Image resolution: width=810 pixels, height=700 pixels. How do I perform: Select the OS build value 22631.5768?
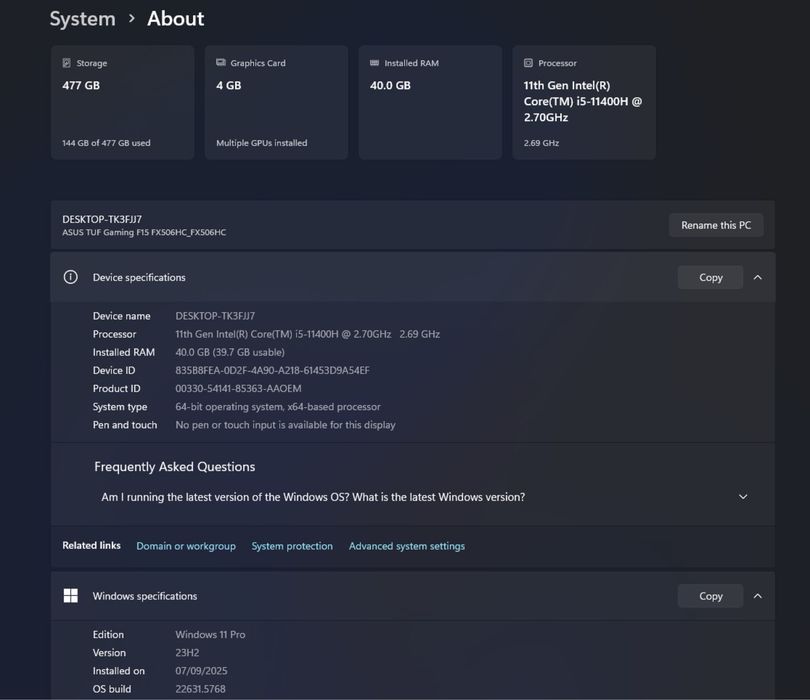(x=200, y=689)
